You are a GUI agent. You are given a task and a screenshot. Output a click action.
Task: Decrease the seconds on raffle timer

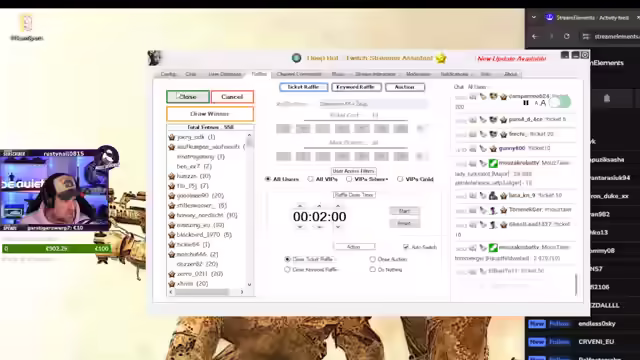(338, 227)
